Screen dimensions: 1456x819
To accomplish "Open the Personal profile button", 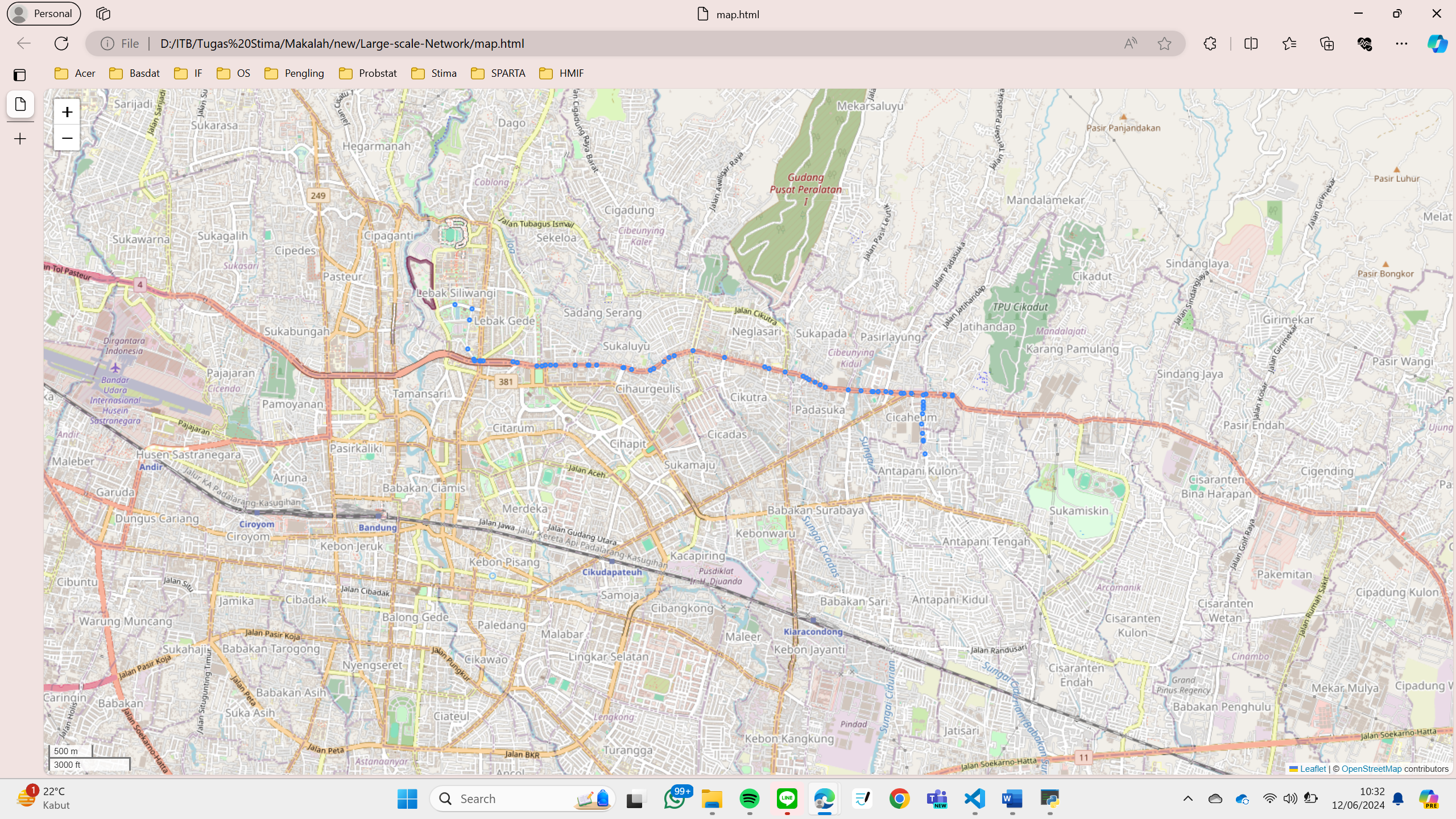I will click(x=44, y=14).
